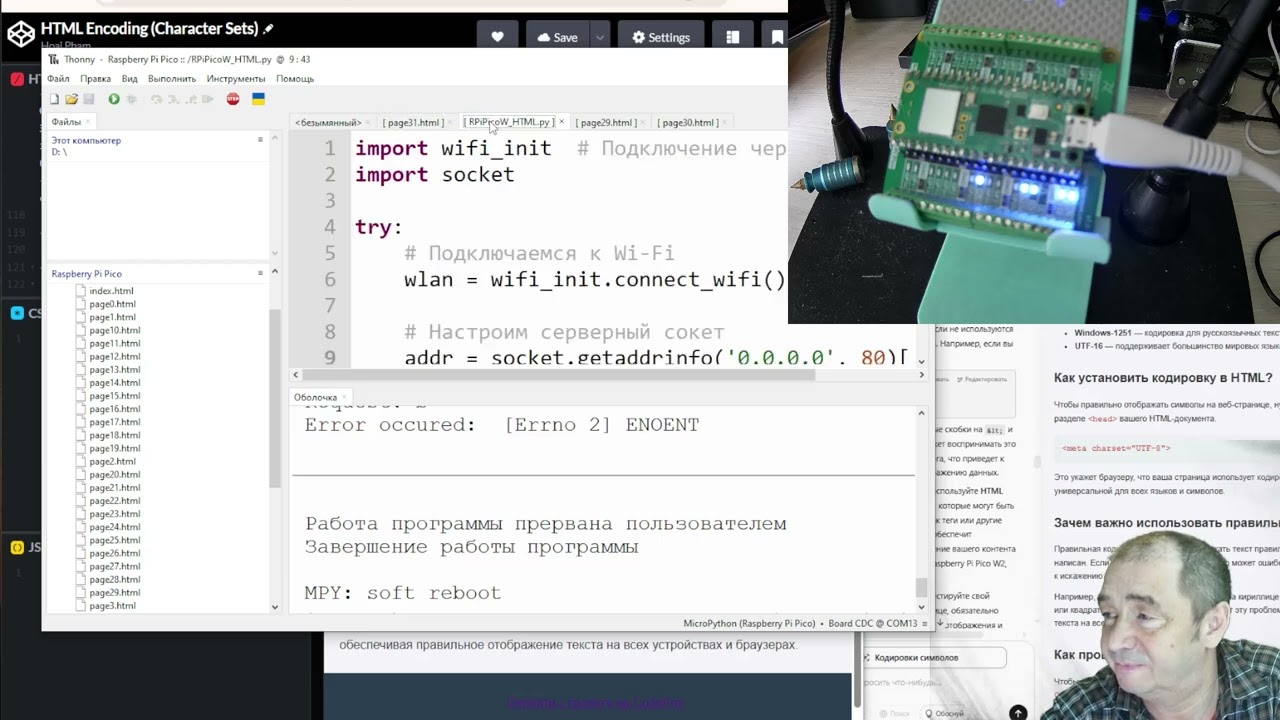Image resolution: width=1280 pixels, height=720 pixels.
Task: Click shell scrollbar down arrow
Action: (921, 606)
